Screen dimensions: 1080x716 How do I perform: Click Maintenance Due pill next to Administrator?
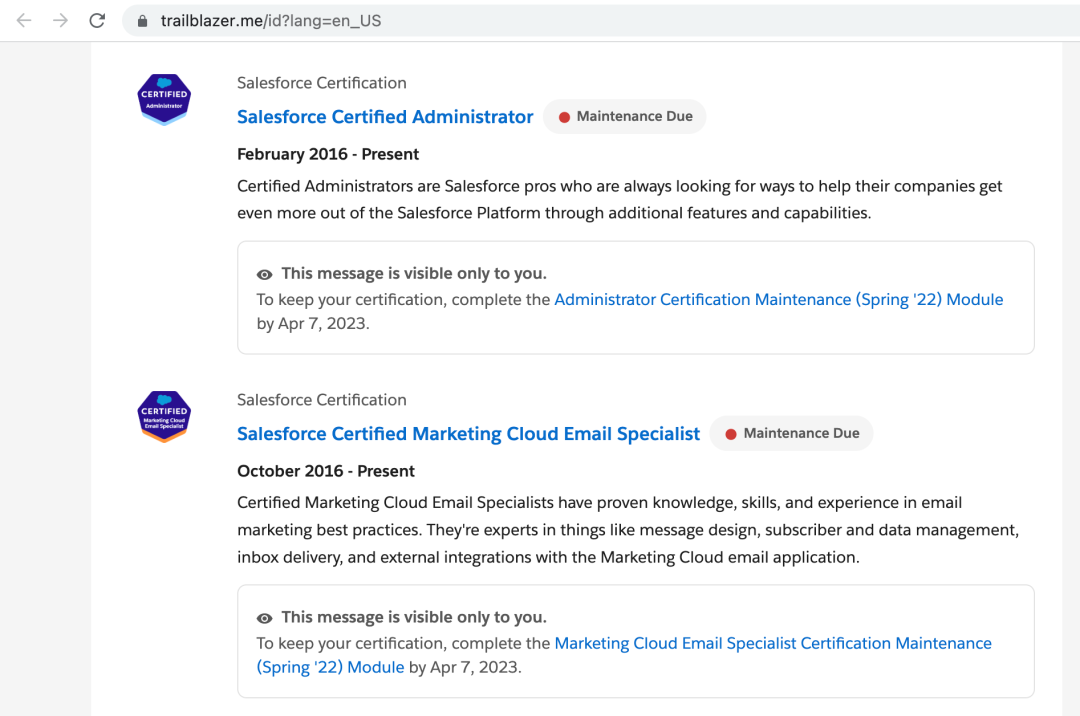pyautogui.click(x=625, y=116)
